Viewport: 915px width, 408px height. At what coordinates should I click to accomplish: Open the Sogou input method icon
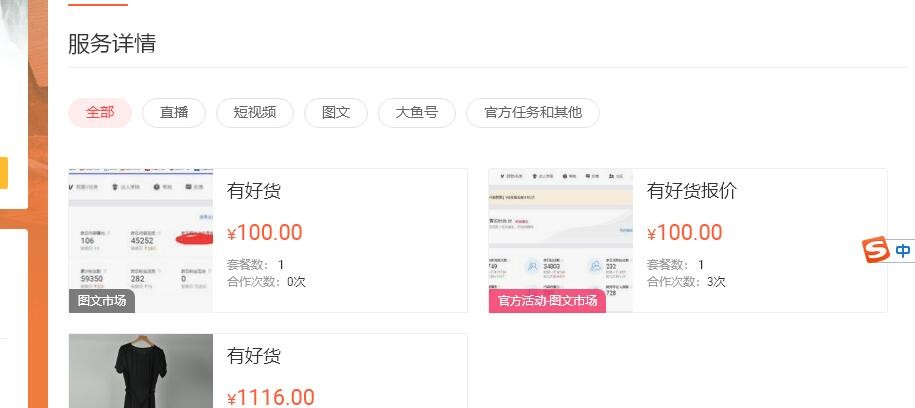[x=876, y=250]
